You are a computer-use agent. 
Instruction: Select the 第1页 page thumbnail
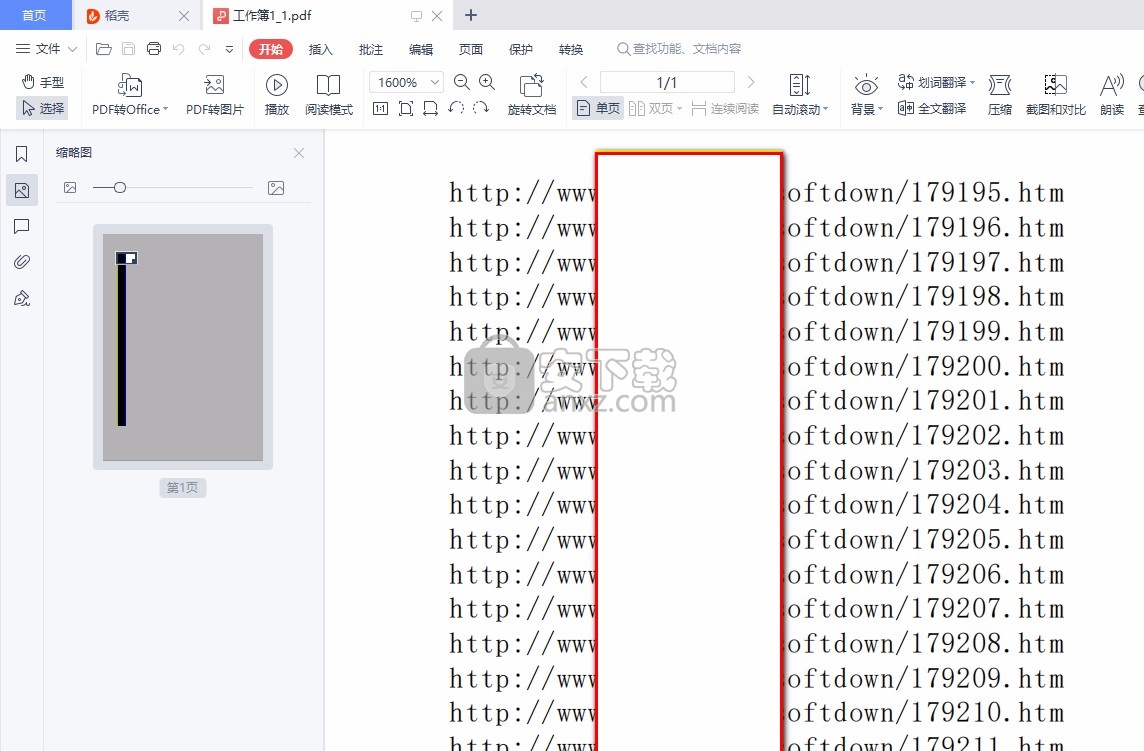[x=182, y=347]
